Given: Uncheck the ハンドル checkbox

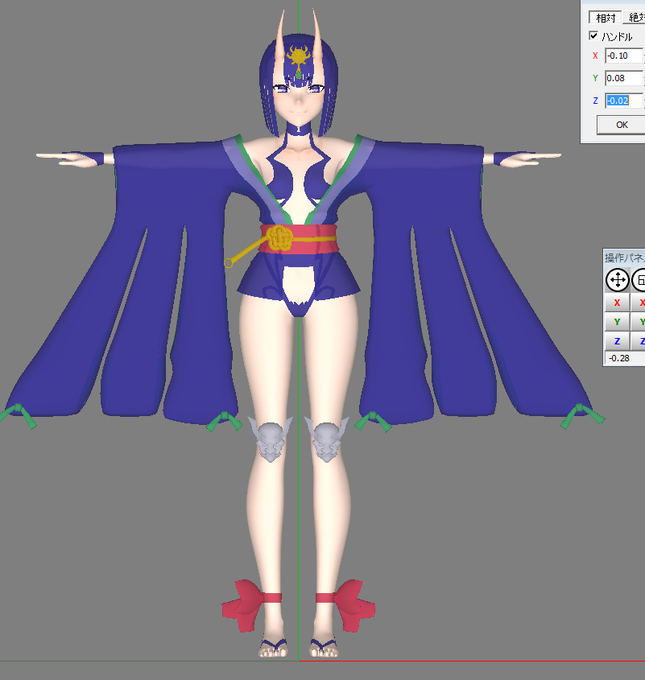Looking at the screenshot, I should [x=593, y=36].
